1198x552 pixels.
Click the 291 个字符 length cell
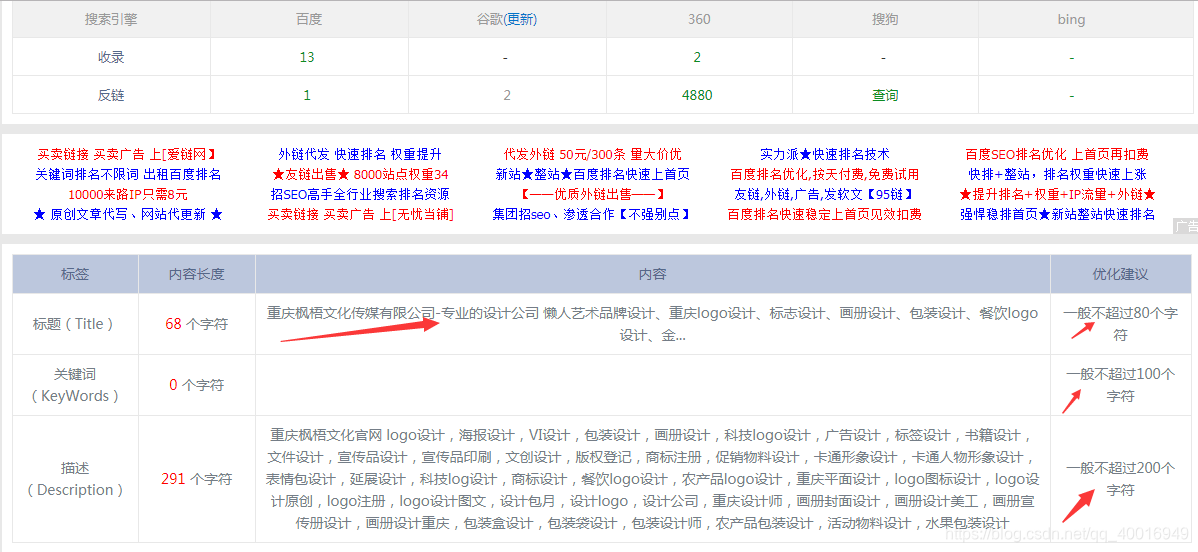pos(196,479)
